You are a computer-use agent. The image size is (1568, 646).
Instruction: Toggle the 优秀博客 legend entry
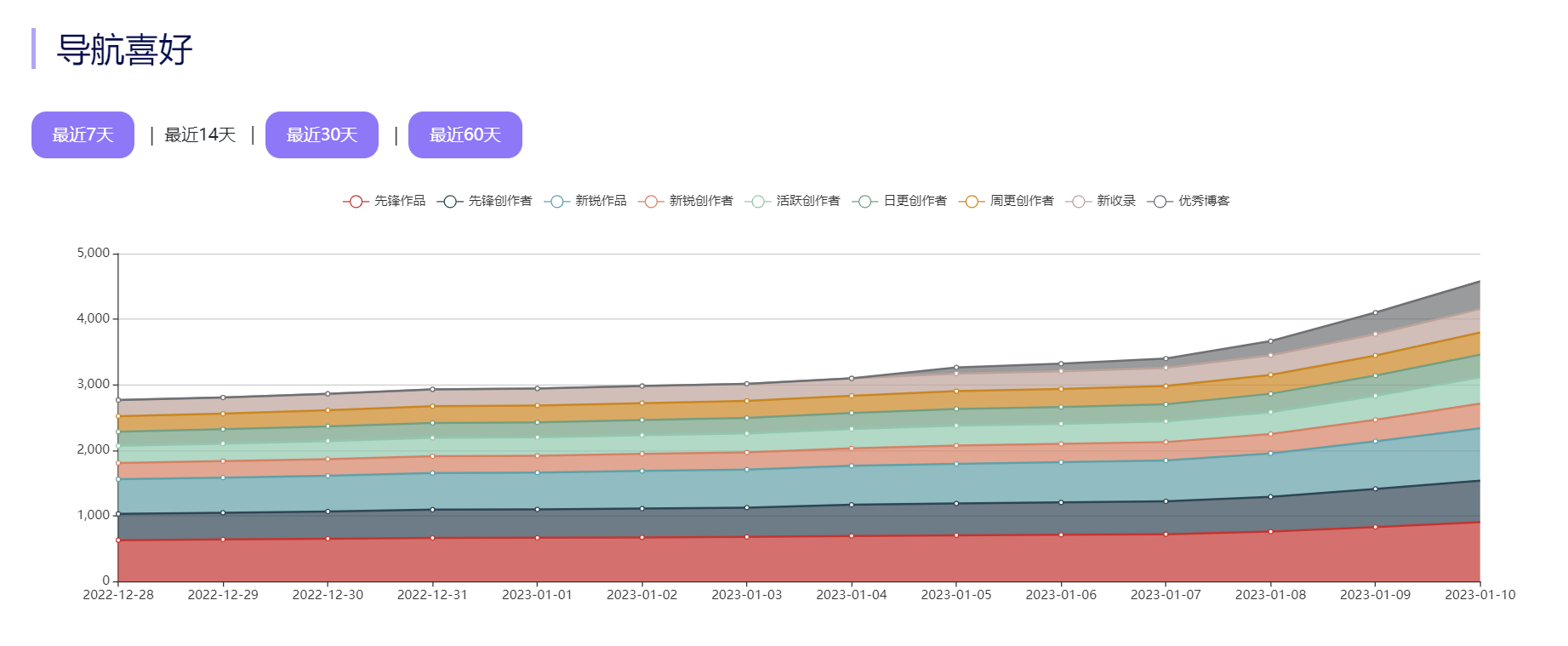point(1189,201)
